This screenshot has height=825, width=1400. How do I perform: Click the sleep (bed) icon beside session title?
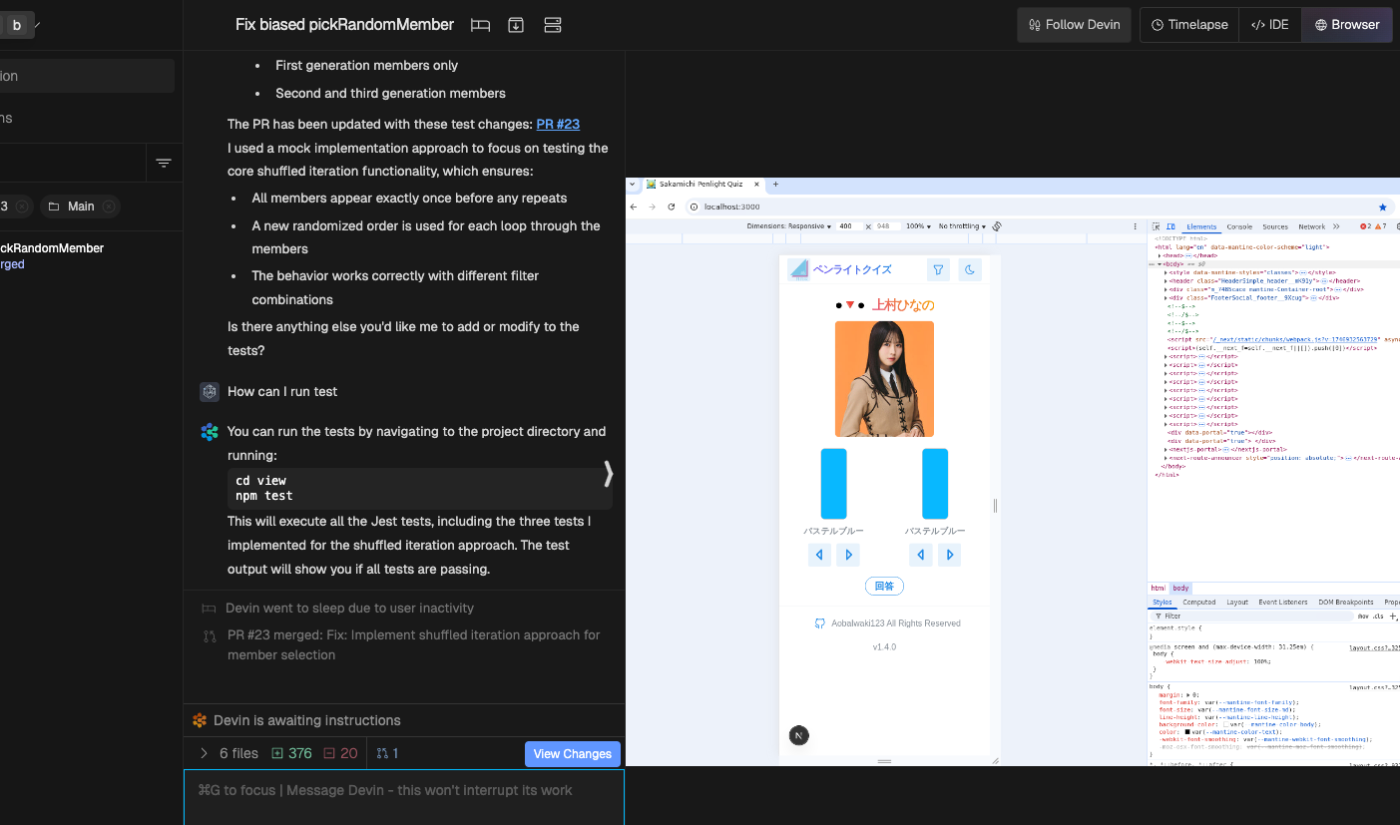(480, 25)
